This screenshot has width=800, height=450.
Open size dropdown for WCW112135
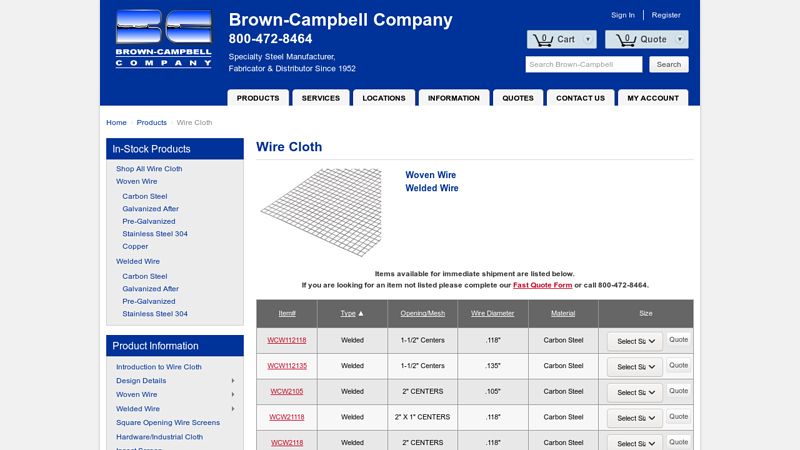635,367
